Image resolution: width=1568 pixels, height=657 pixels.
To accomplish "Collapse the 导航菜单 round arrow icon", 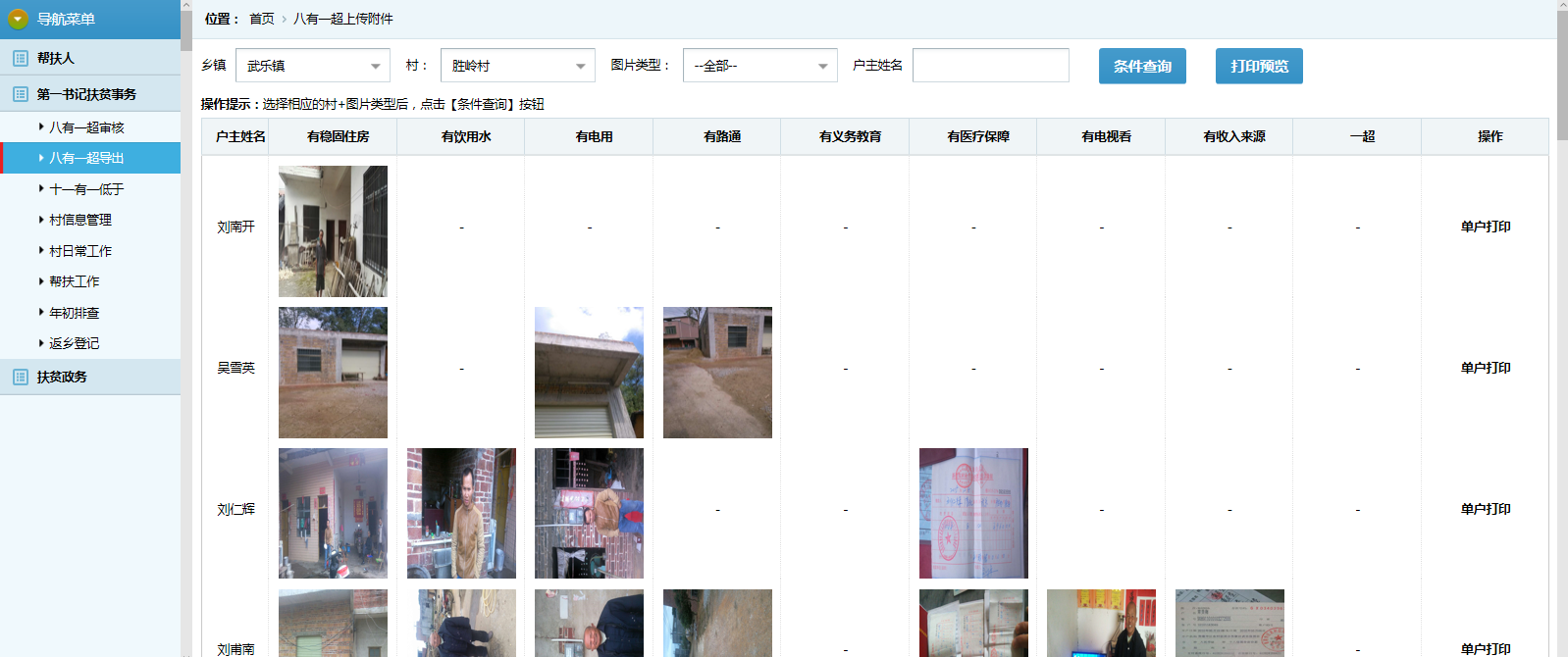I will (19, 19).
